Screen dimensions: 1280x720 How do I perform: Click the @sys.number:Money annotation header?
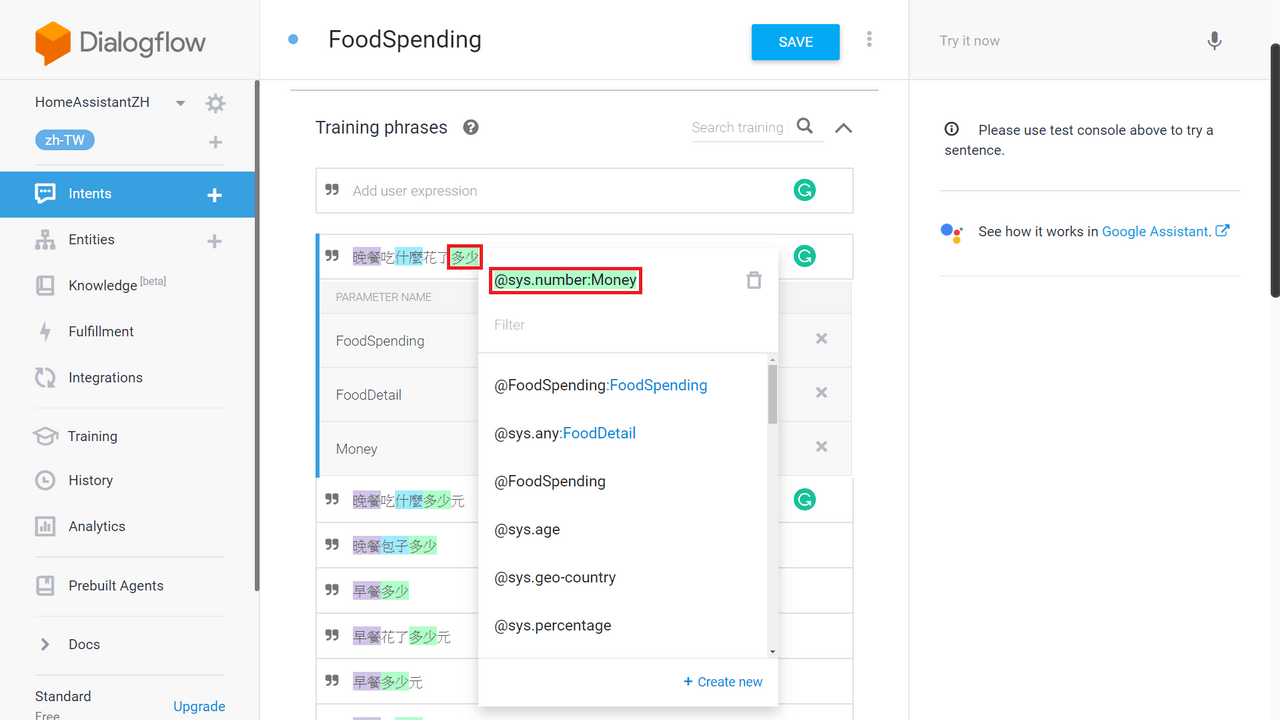pyautogui.click(x=565, y=280)
